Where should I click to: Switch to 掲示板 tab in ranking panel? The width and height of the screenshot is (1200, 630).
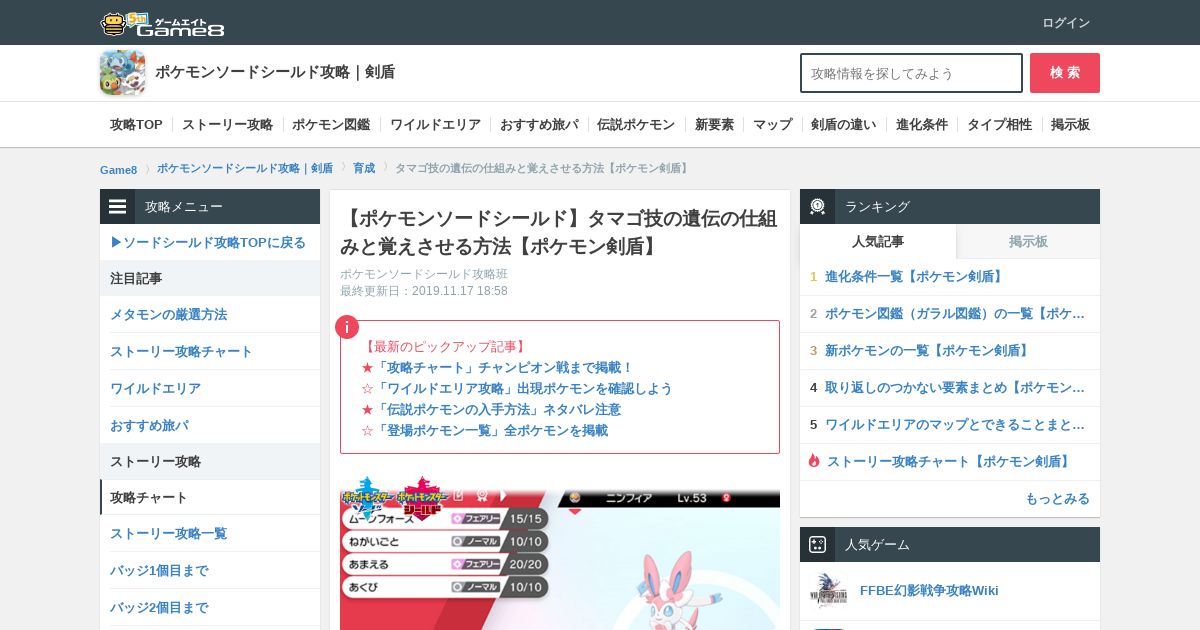point(1028,242)
